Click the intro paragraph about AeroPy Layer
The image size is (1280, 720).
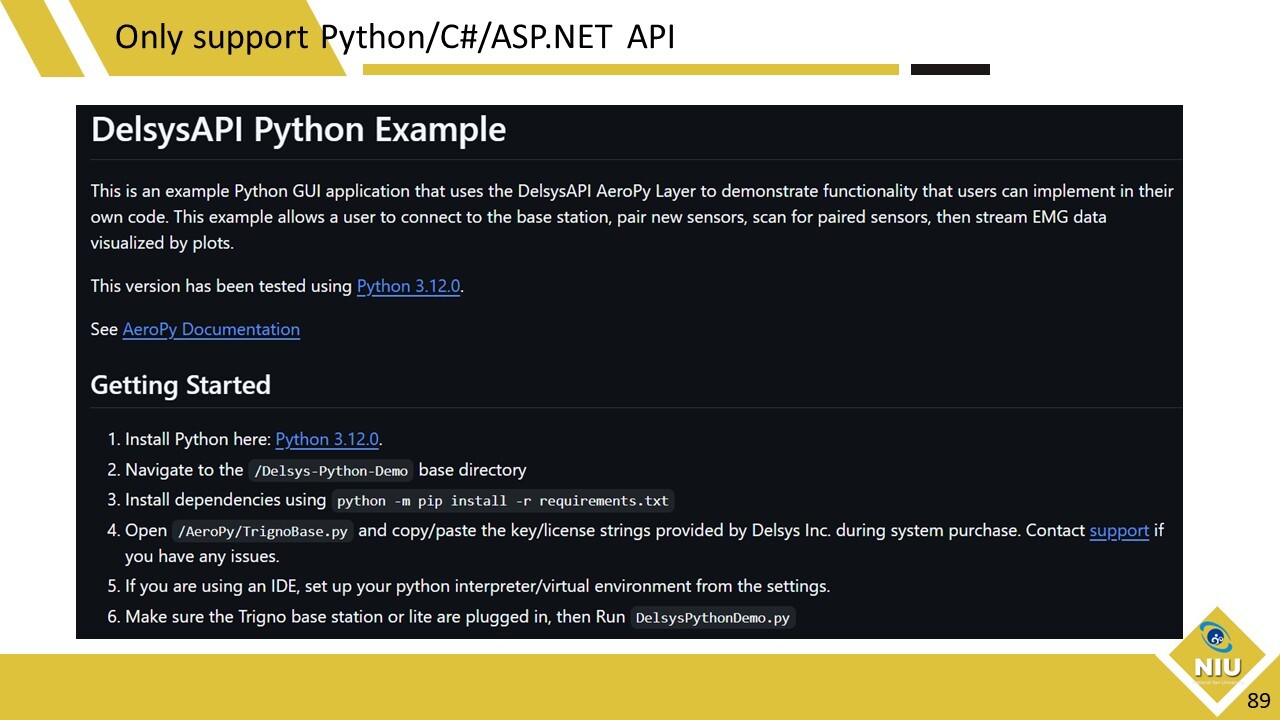(x=630, y=216)
